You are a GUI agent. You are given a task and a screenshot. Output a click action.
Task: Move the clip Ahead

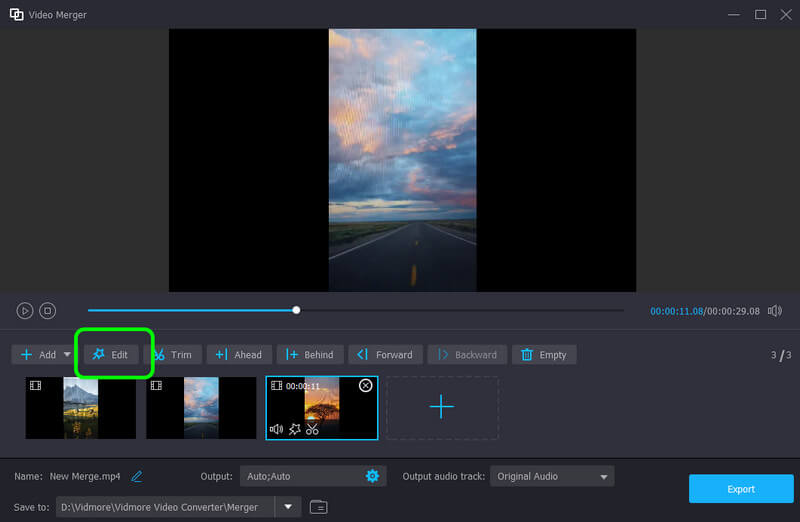pyautogui.click(x=239, y=355)
